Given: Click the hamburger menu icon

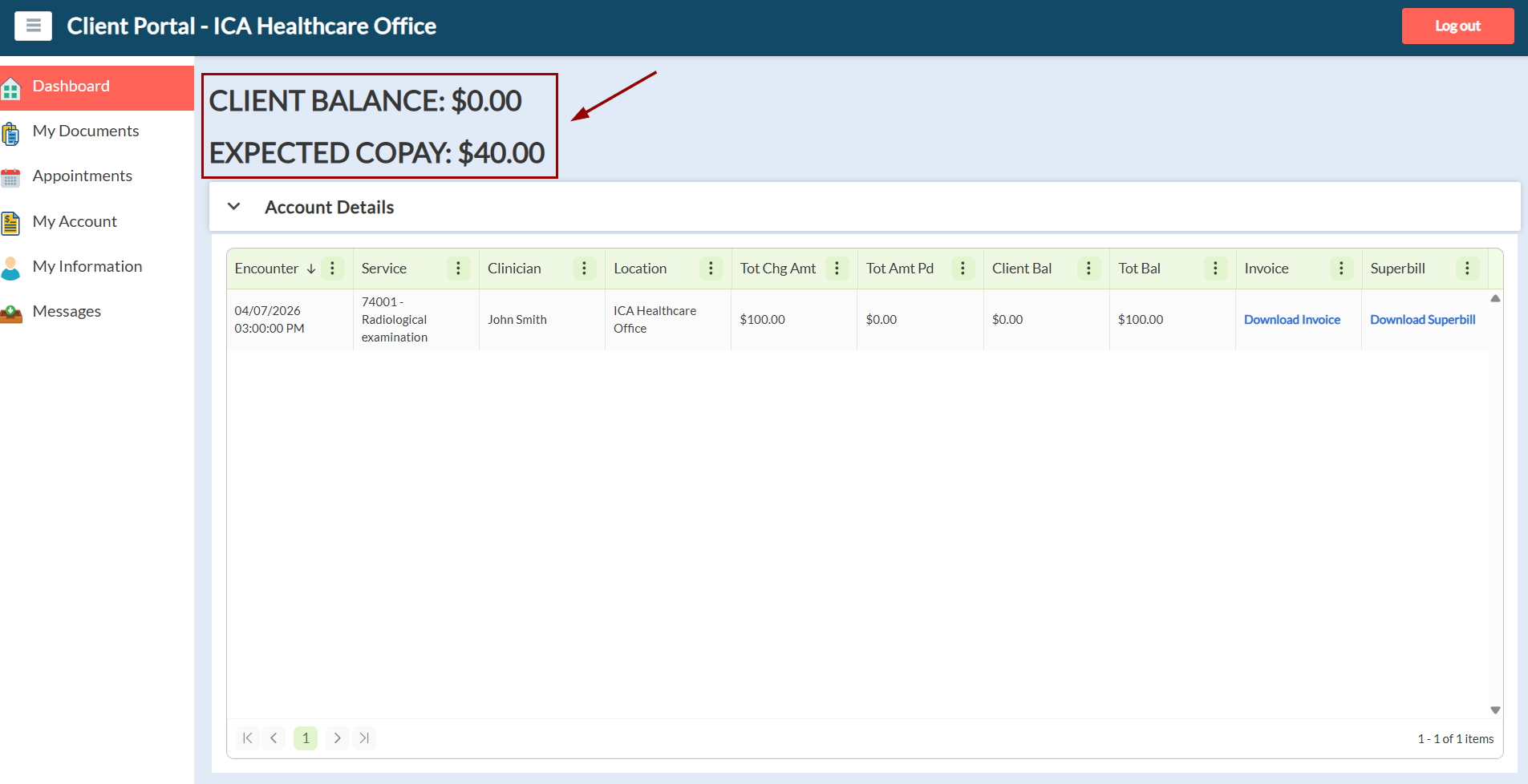Looking at the screenshot, I should coord(33,26).
